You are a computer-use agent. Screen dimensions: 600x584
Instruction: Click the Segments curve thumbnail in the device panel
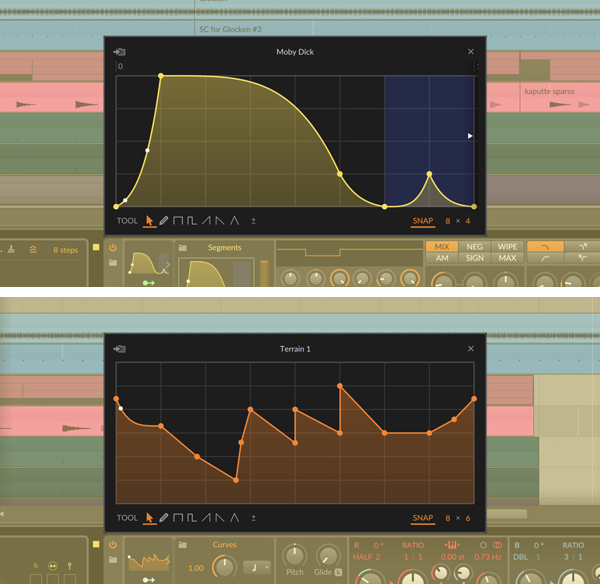click(147, 263)
